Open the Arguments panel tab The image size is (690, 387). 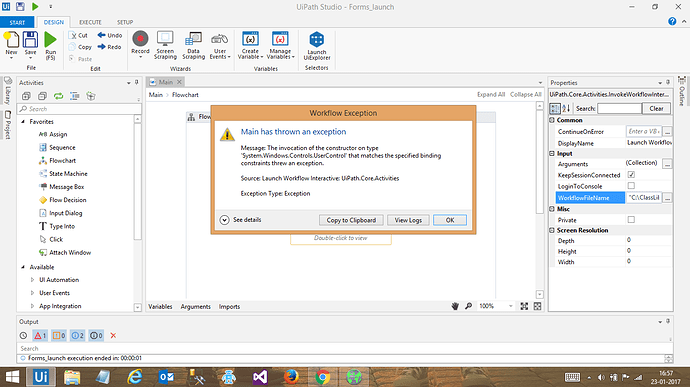point(195,306)
